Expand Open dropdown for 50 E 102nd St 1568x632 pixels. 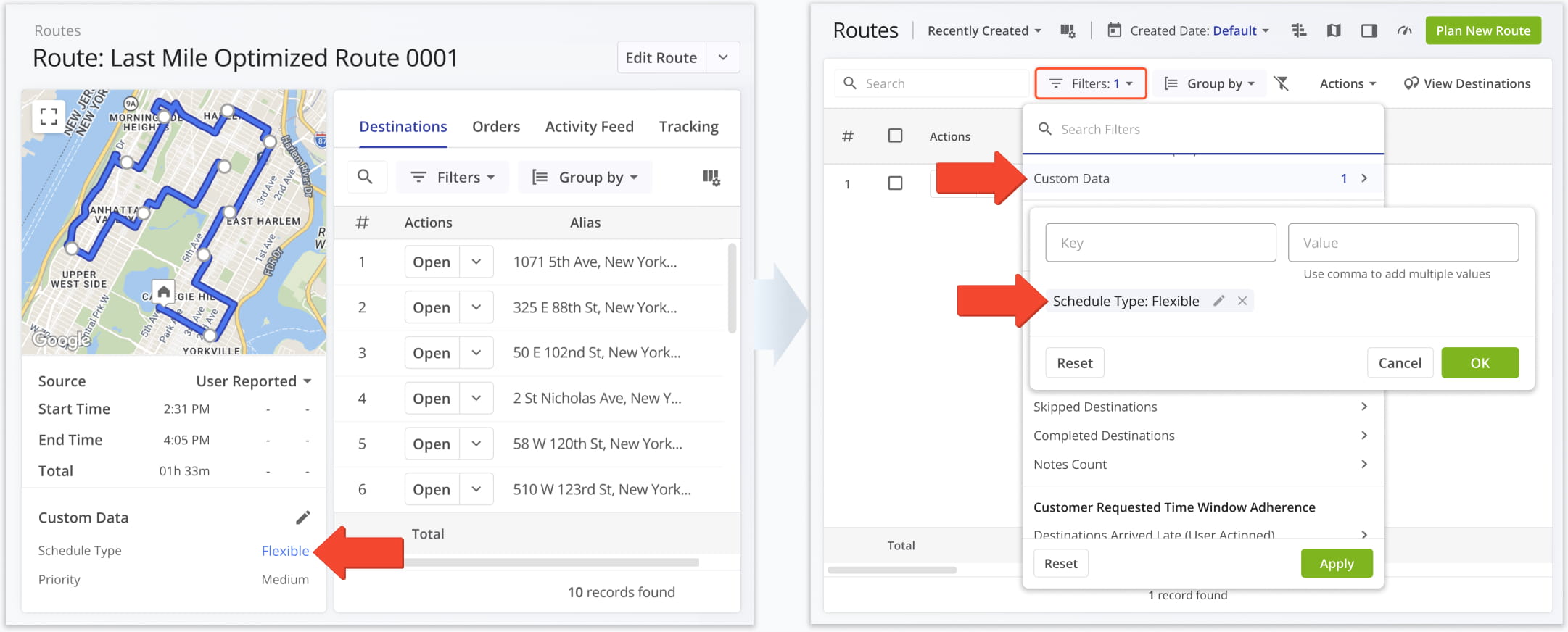[x=476, y=353]
